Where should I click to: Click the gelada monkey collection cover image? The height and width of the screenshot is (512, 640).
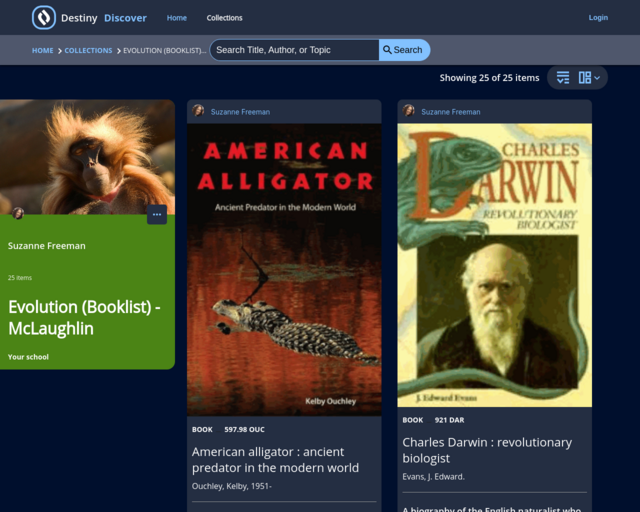(87, 157)
